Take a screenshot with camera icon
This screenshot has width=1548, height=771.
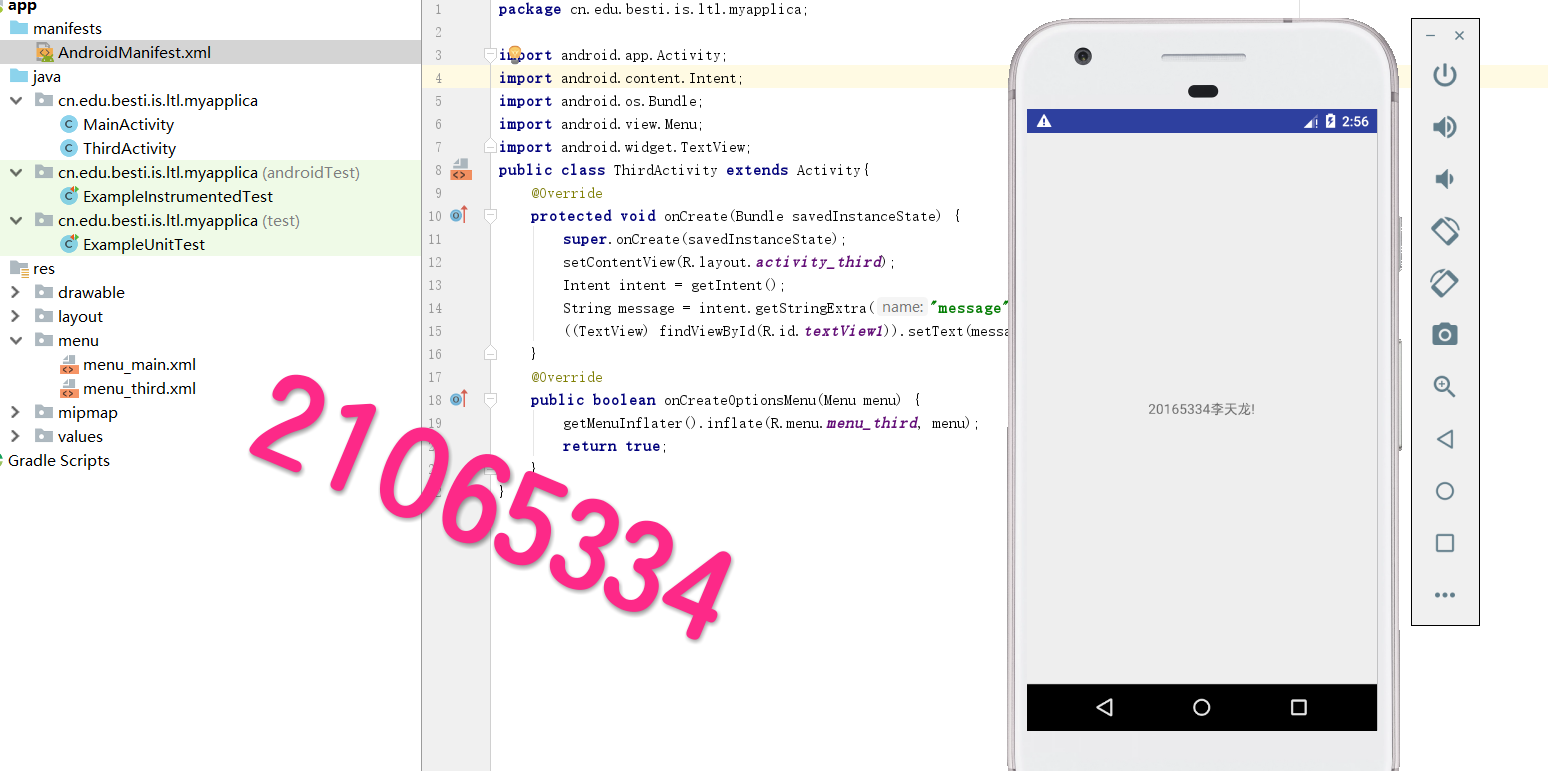[1444, 334]
